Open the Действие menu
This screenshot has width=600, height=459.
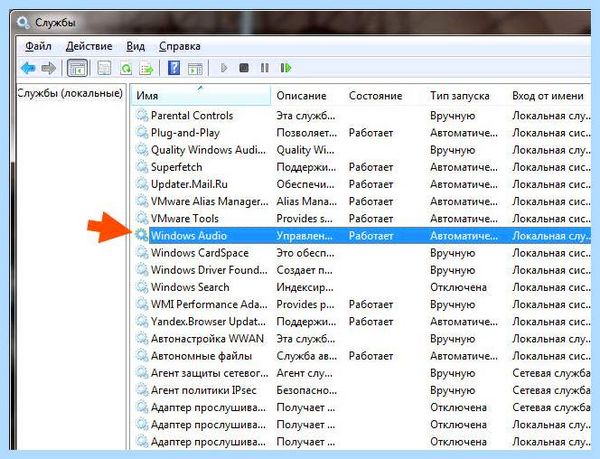tap(89, 46)
